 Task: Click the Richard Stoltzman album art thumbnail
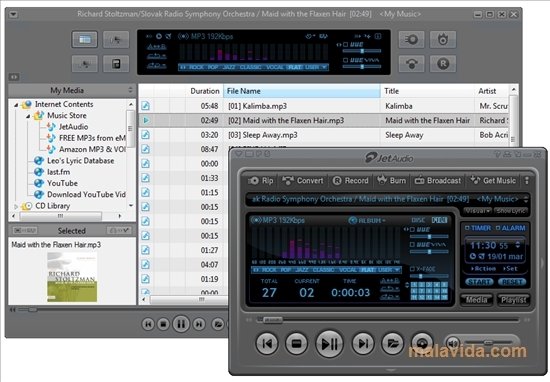[x=72, y=277]
